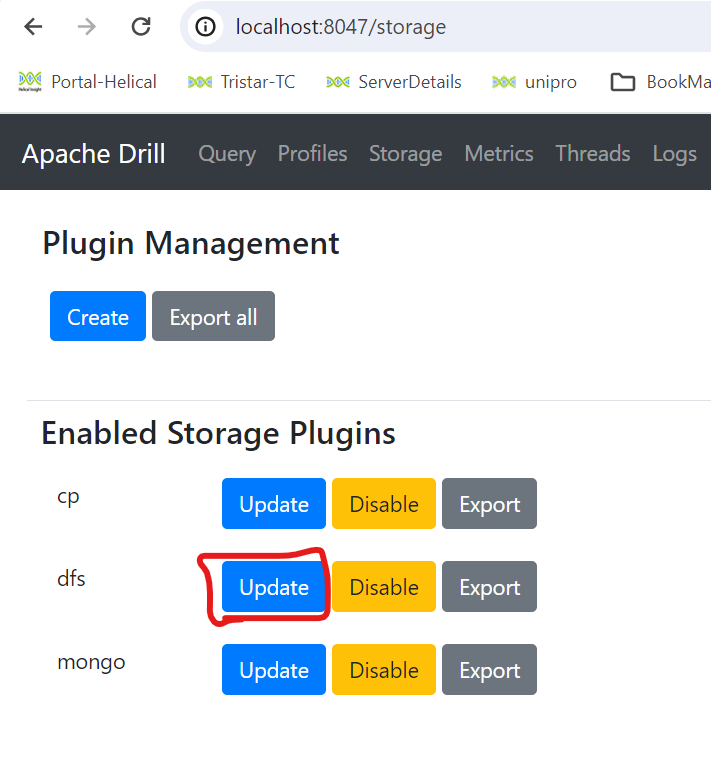
Task: Click the Plugin Management heading
Action: coord(191,243)
